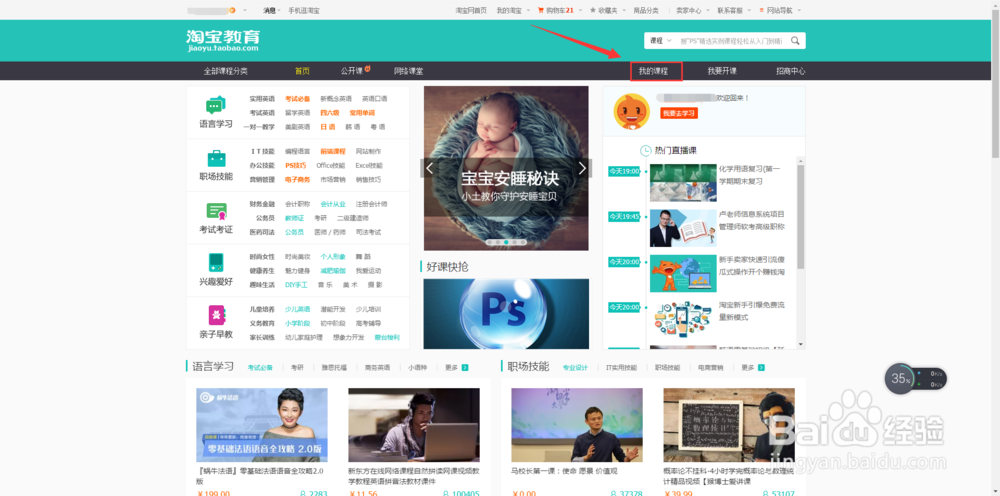
Task: Expand the 收藏夹 dropdown arrow
Action: [624, 10]
